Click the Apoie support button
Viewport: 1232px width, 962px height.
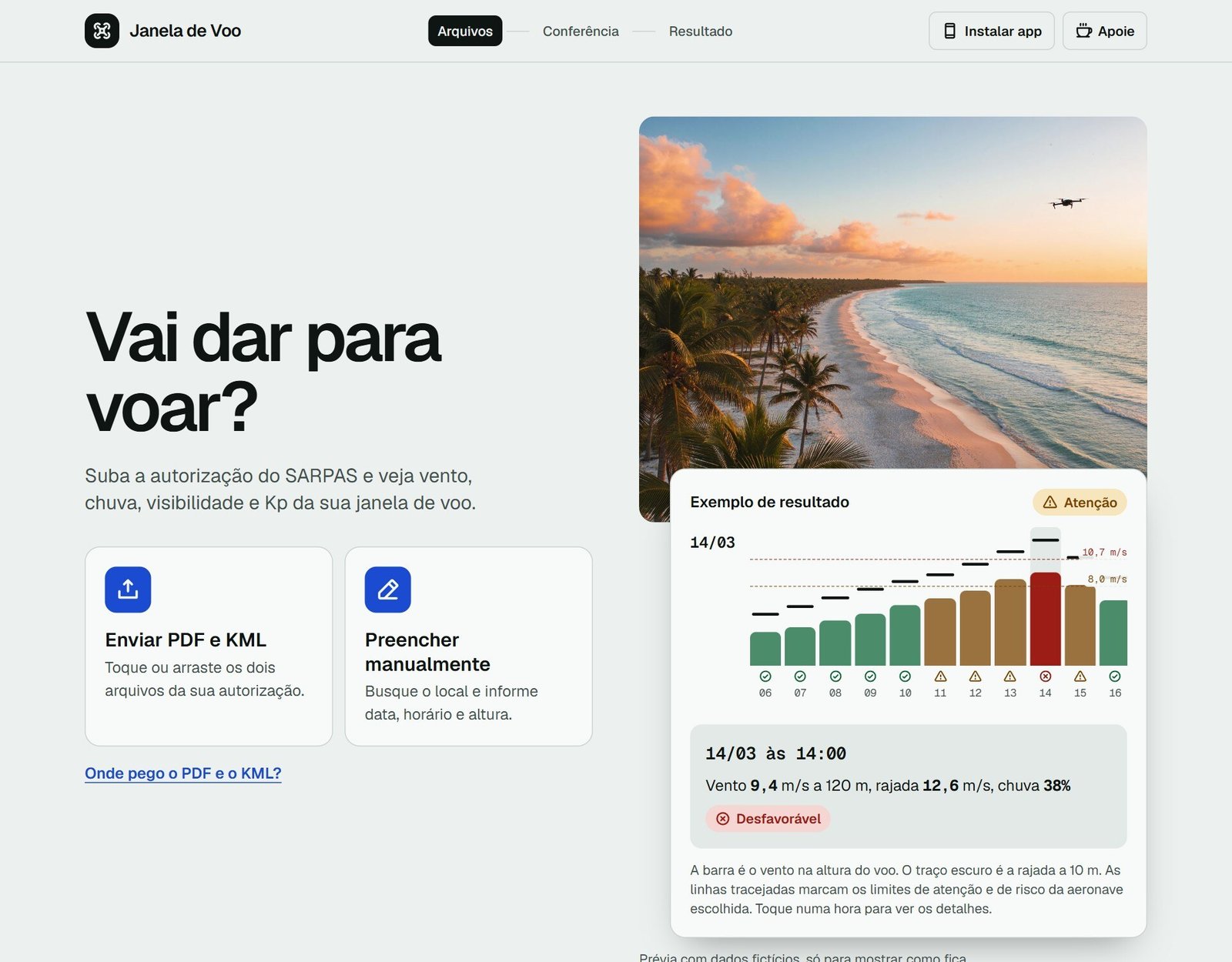coord(1105,31)
